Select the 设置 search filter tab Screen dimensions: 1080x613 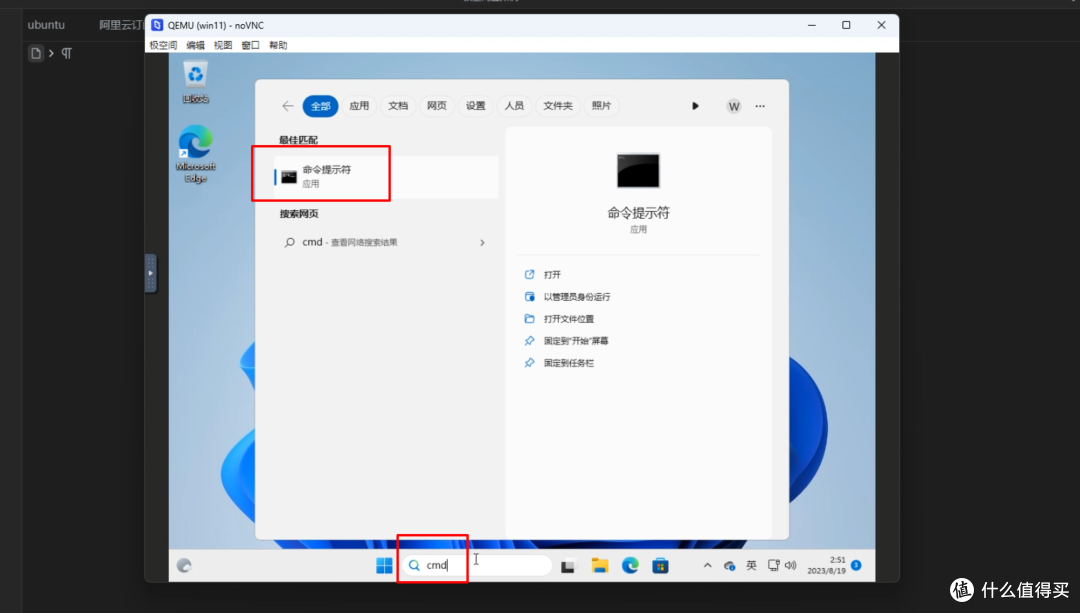(475, 106)
